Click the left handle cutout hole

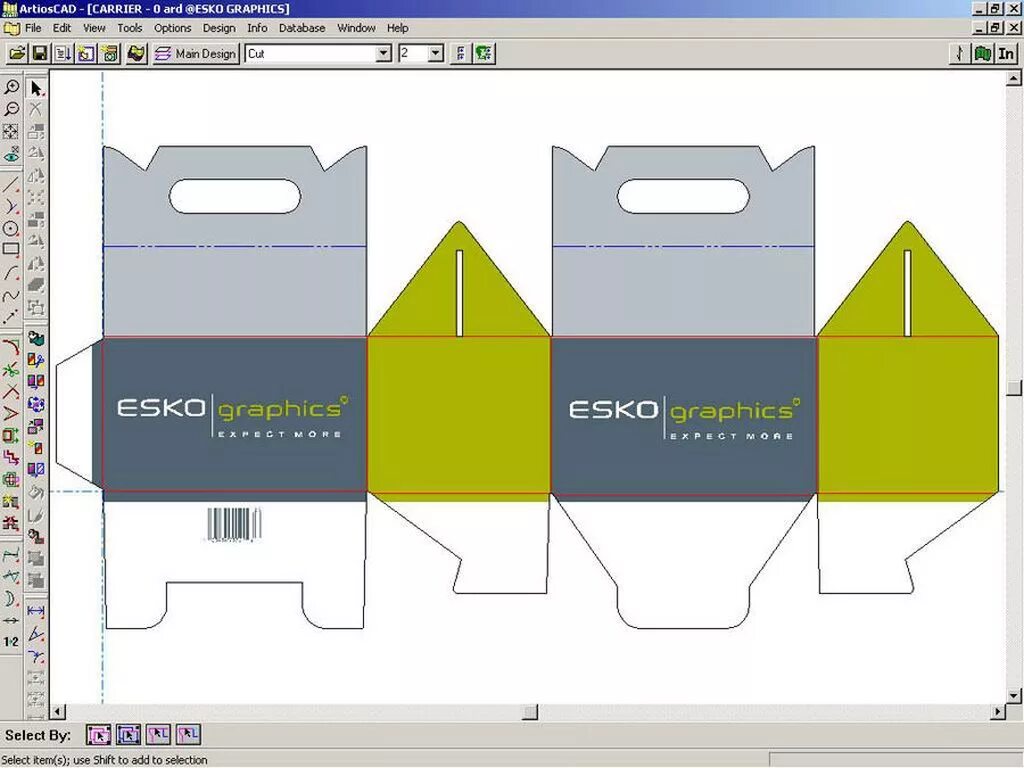235,196
